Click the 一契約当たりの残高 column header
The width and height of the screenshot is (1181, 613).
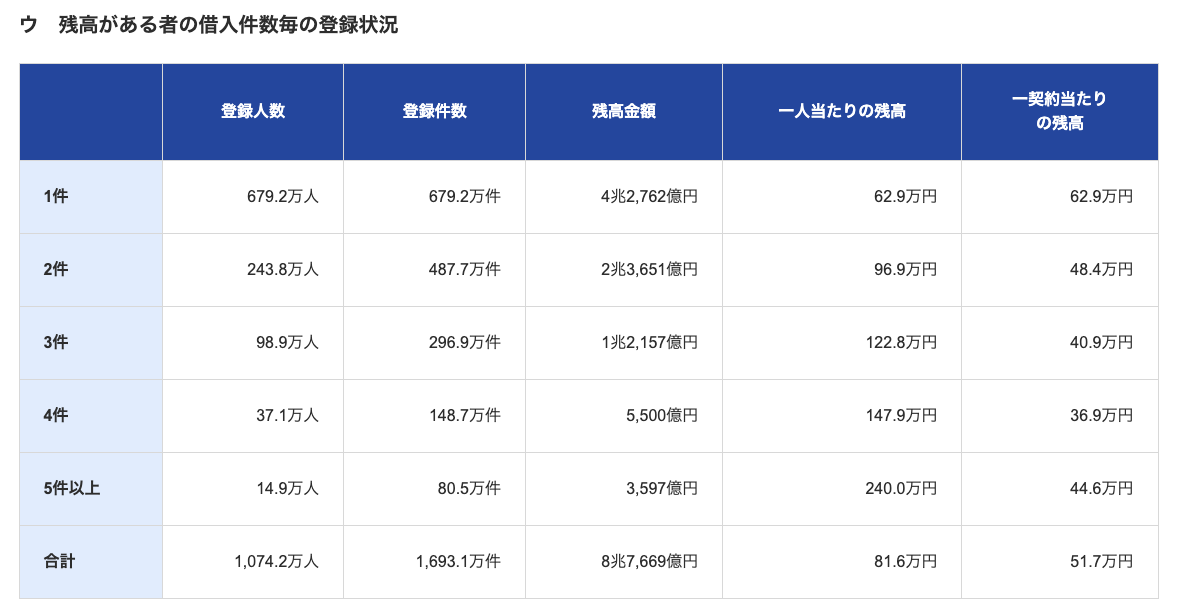(1060, 111)
